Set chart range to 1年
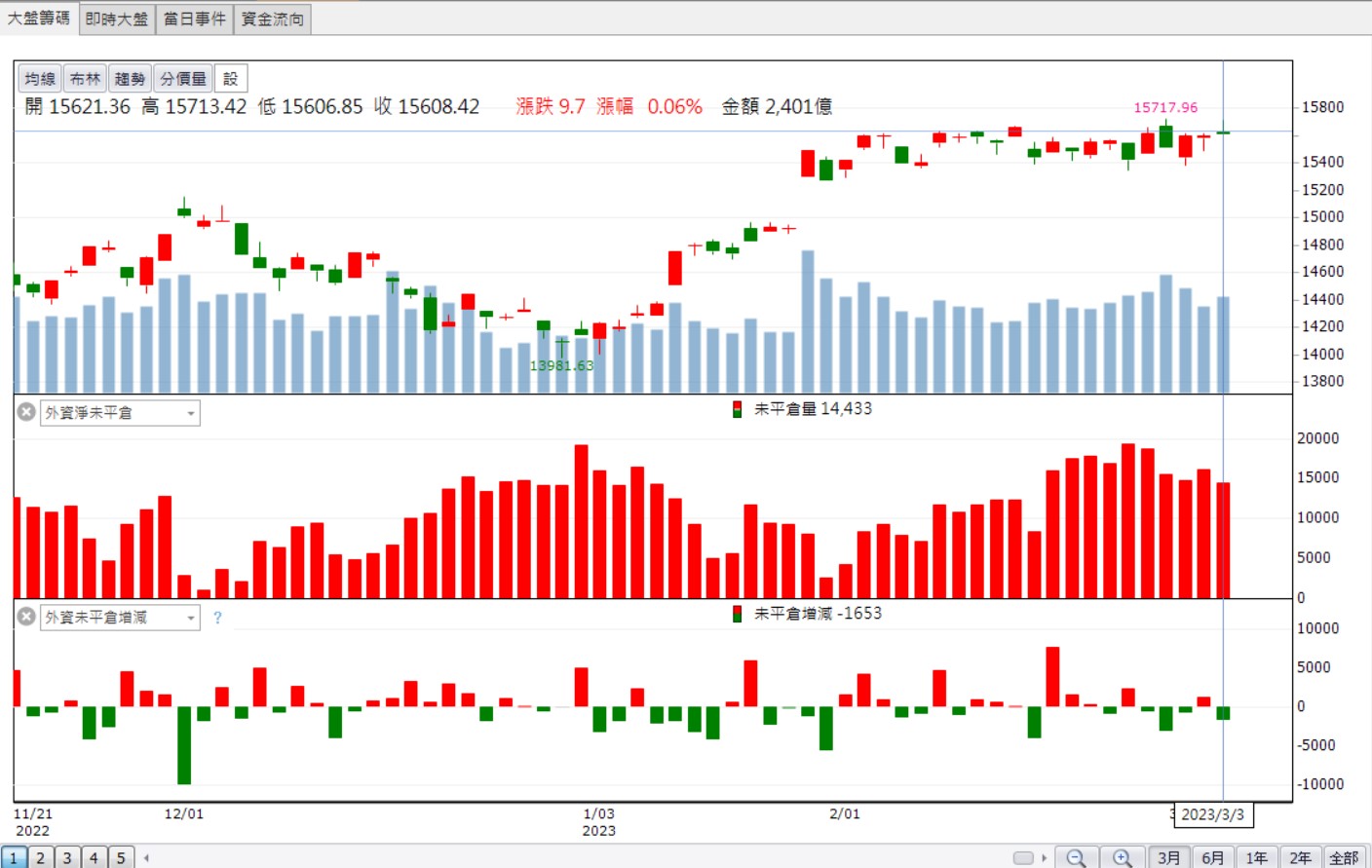This screenshot has width=1372, height=868. click(1257, 857)
